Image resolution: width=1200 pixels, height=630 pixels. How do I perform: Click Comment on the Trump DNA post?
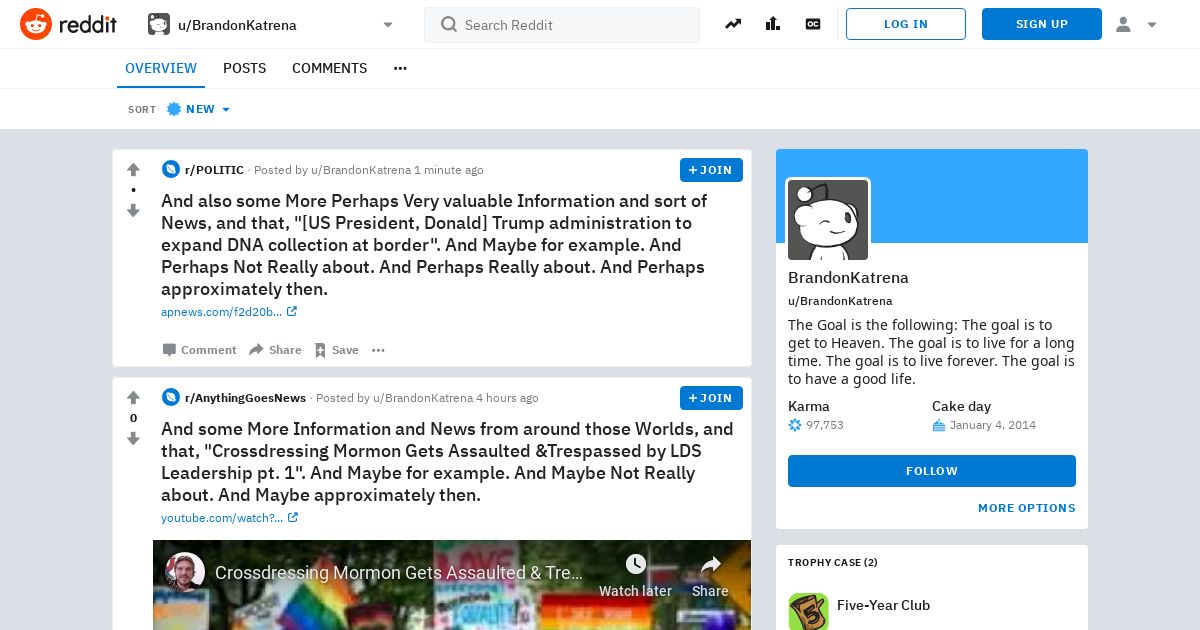200,350
